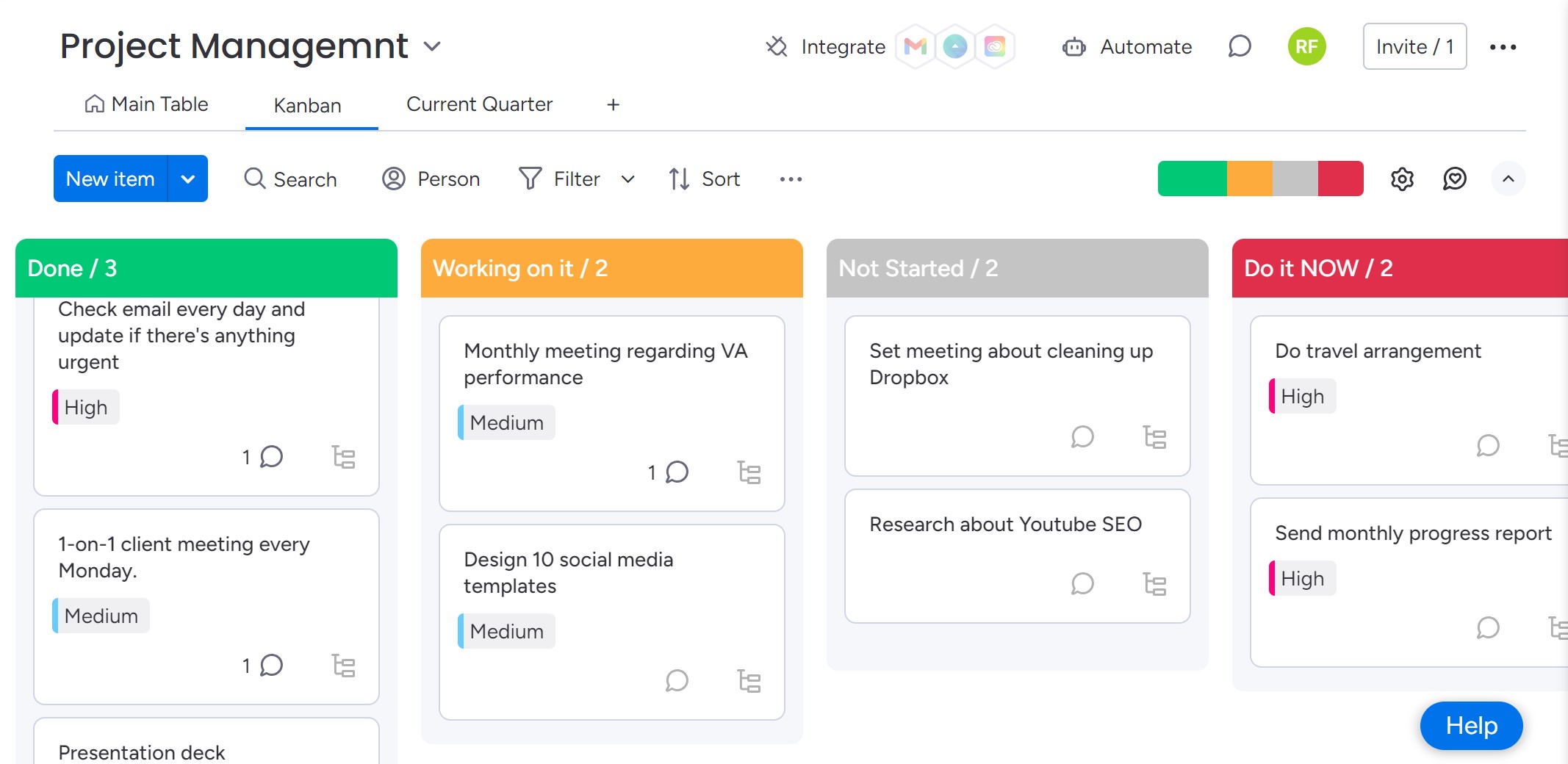Click the blue Help button

(x=1471, y=726)
